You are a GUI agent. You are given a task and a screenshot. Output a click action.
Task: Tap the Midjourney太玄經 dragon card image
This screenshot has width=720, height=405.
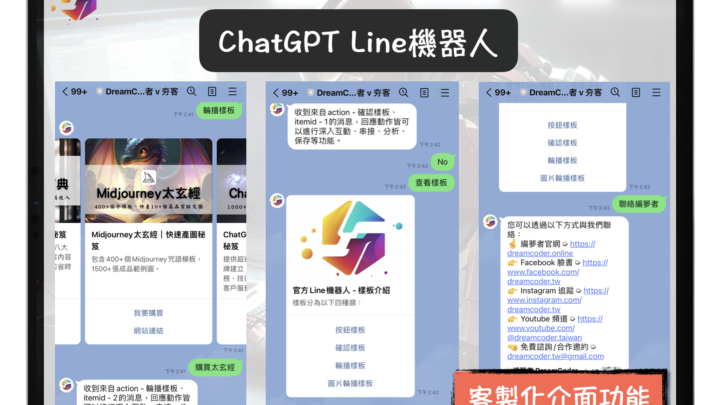coord(148,180)
